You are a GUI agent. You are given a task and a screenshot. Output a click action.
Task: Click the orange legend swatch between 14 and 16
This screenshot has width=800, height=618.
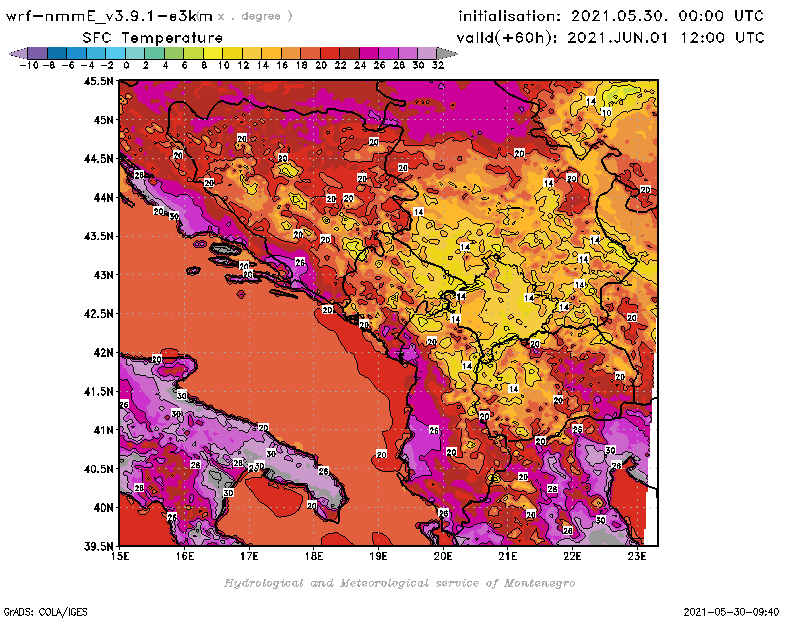click(x=271, y=53)
